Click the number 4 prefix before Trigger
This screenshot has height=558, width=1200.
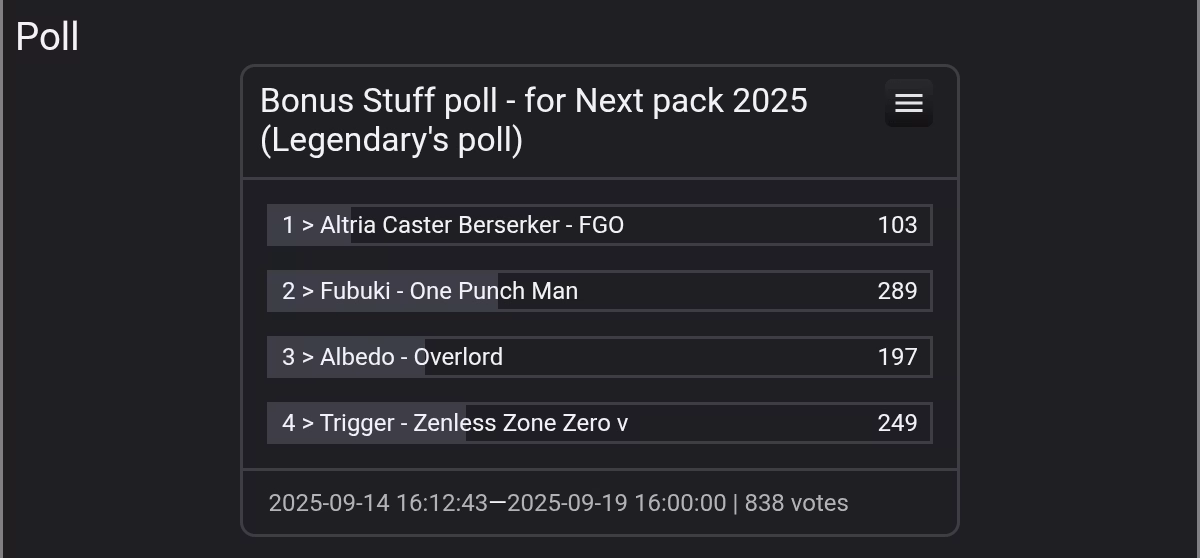pyautogui.click(x=288, y=423)
